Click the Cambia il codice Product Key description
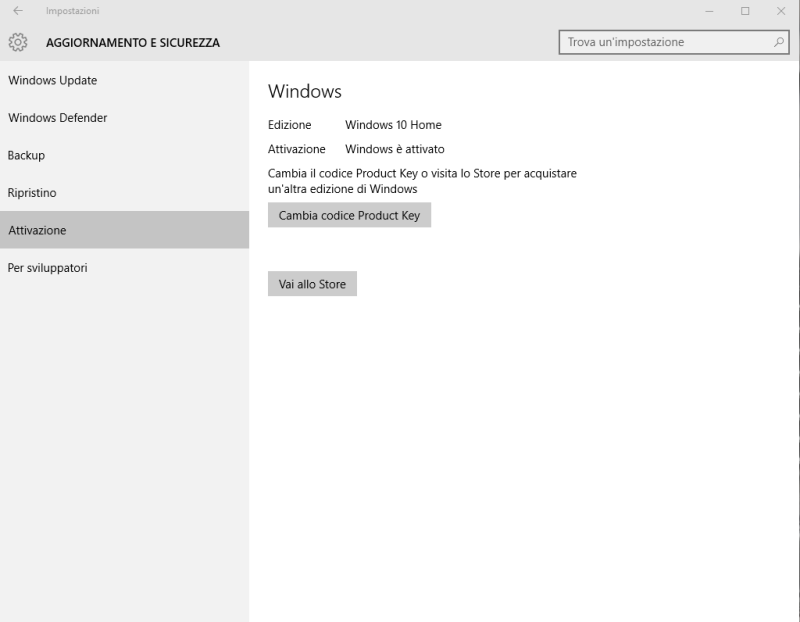Screen dimensions: 800x622 point(422,181)
